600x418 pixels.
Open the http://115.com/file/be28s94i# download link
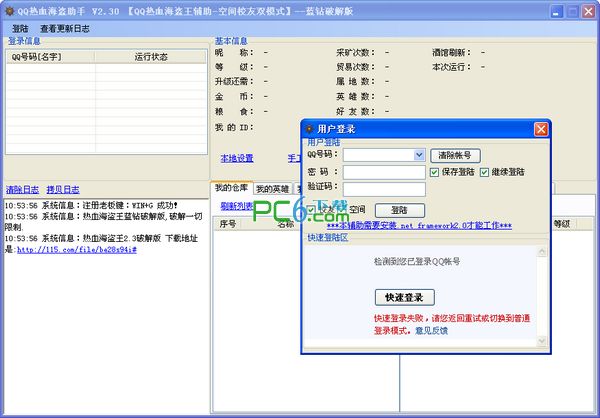pyautogui.click(x=77, y=250)
